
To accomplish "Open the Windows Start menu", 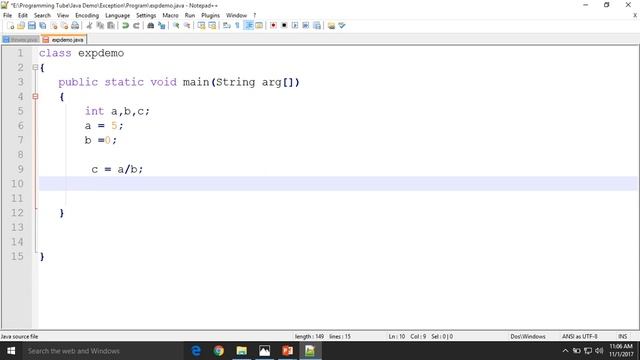I will 11,351.
